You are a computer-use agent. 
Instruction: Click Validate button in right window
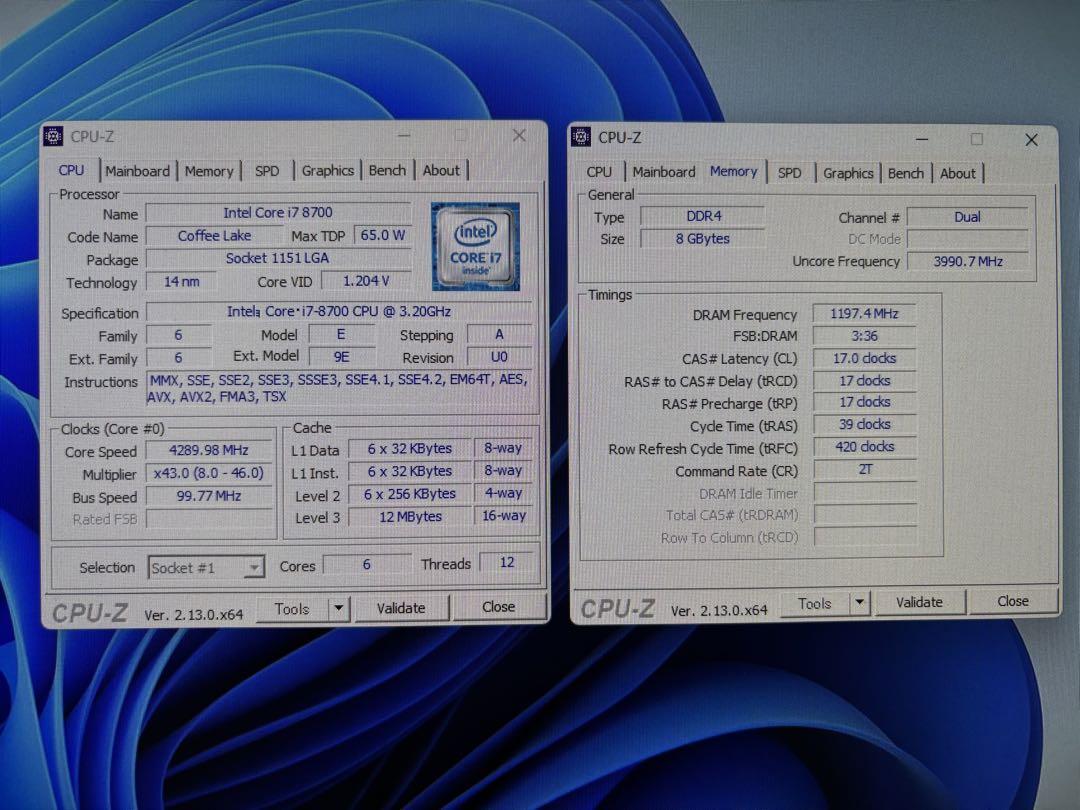(920, 602)
